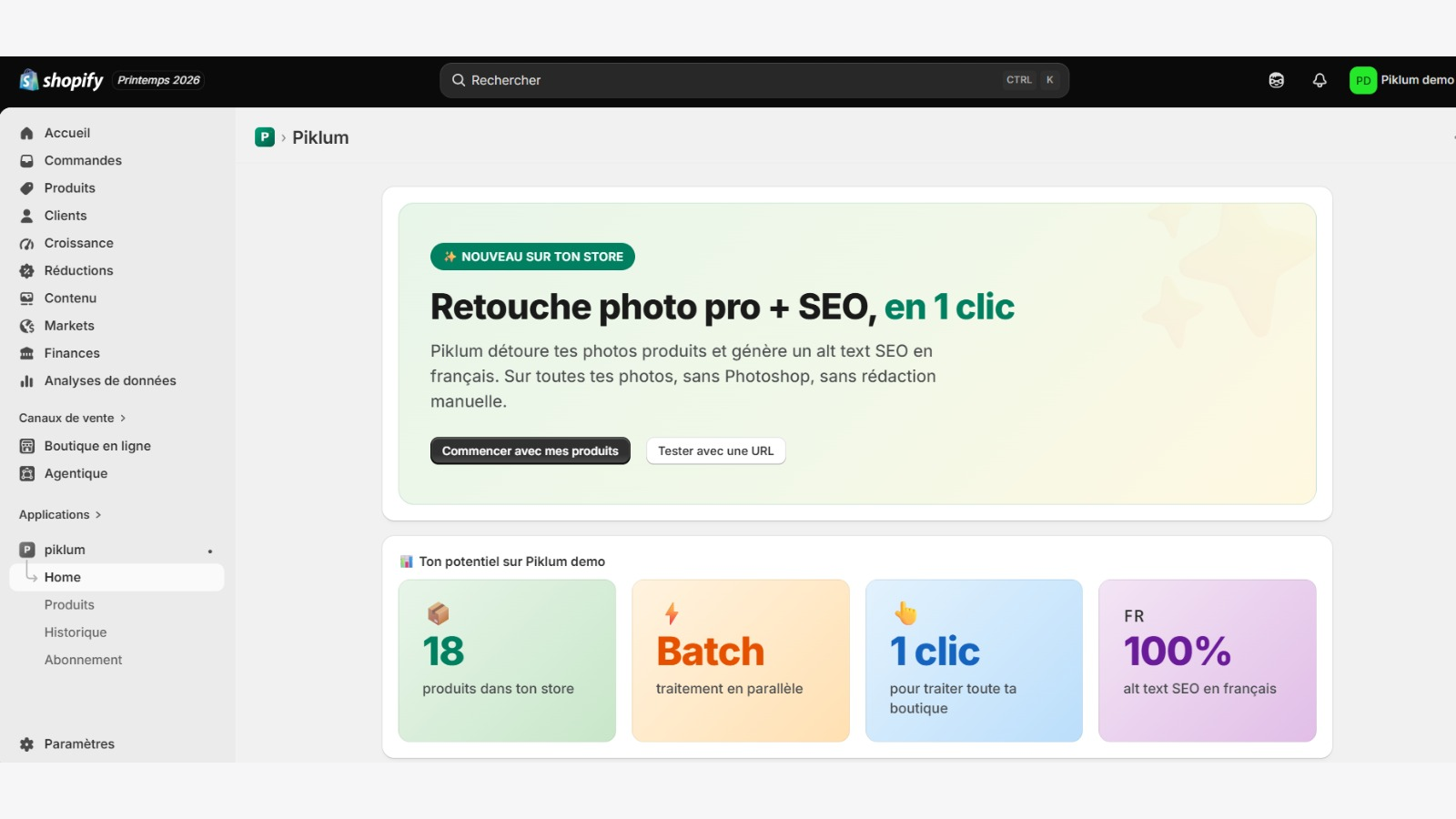Expand Applications chevron
The height and width of the screenshot is (819, 1456).
pyautogui.click(x=98, y=515)
